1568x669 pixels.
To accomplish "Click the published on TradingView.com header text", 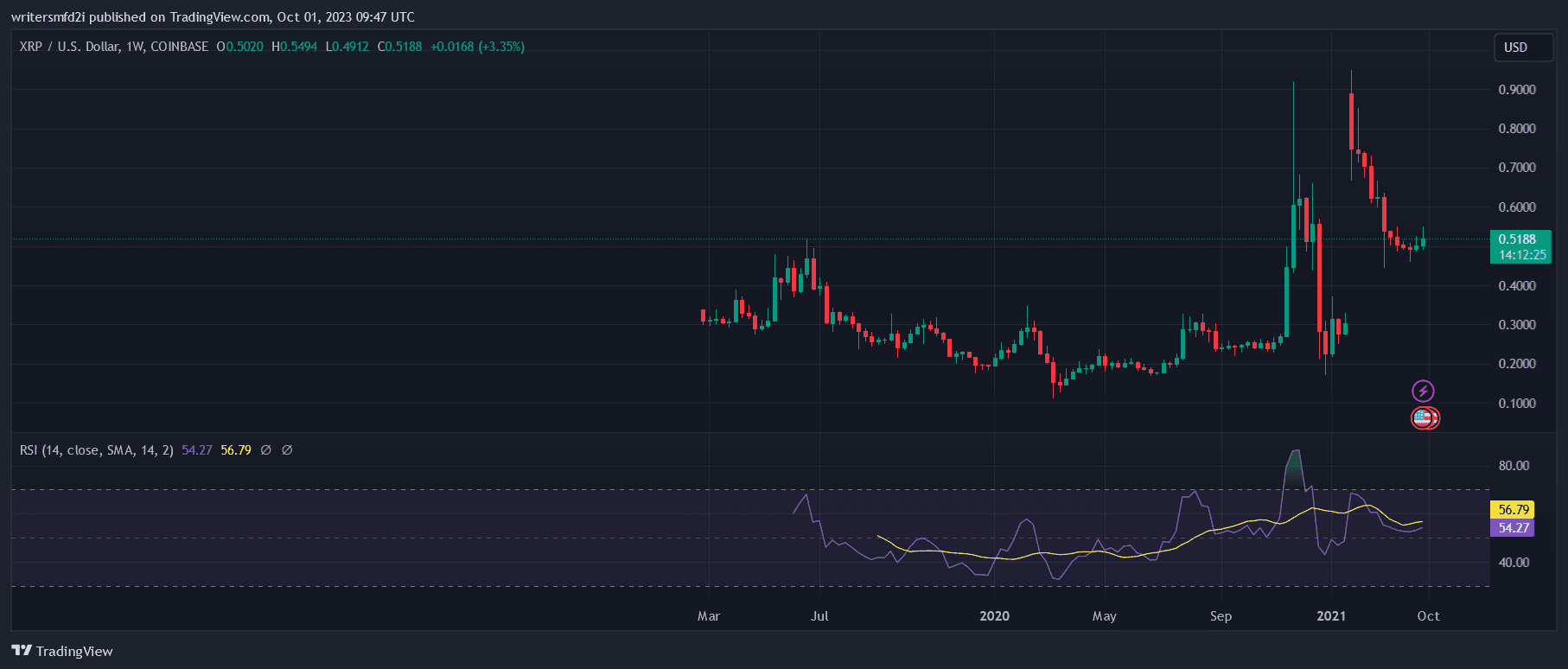I will (213, 17).
